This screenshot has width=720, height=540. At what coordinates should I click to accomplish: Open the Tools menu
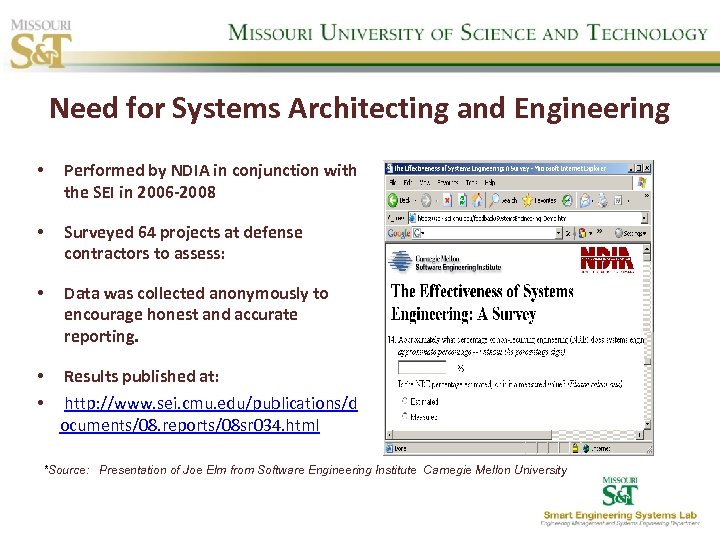click(x=471, y=183)
